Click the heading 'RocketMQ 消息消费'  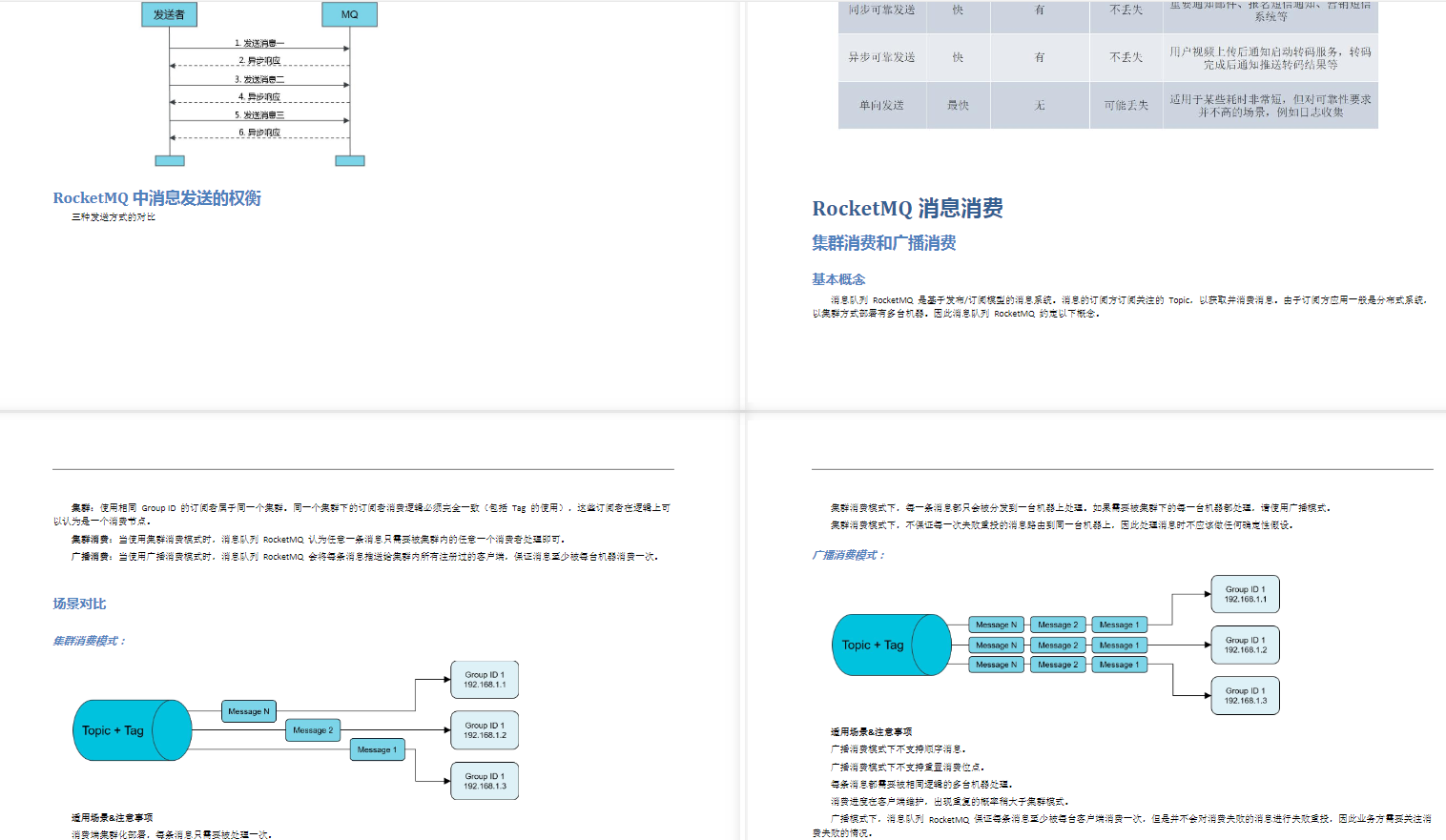click(x=907, y=209)
